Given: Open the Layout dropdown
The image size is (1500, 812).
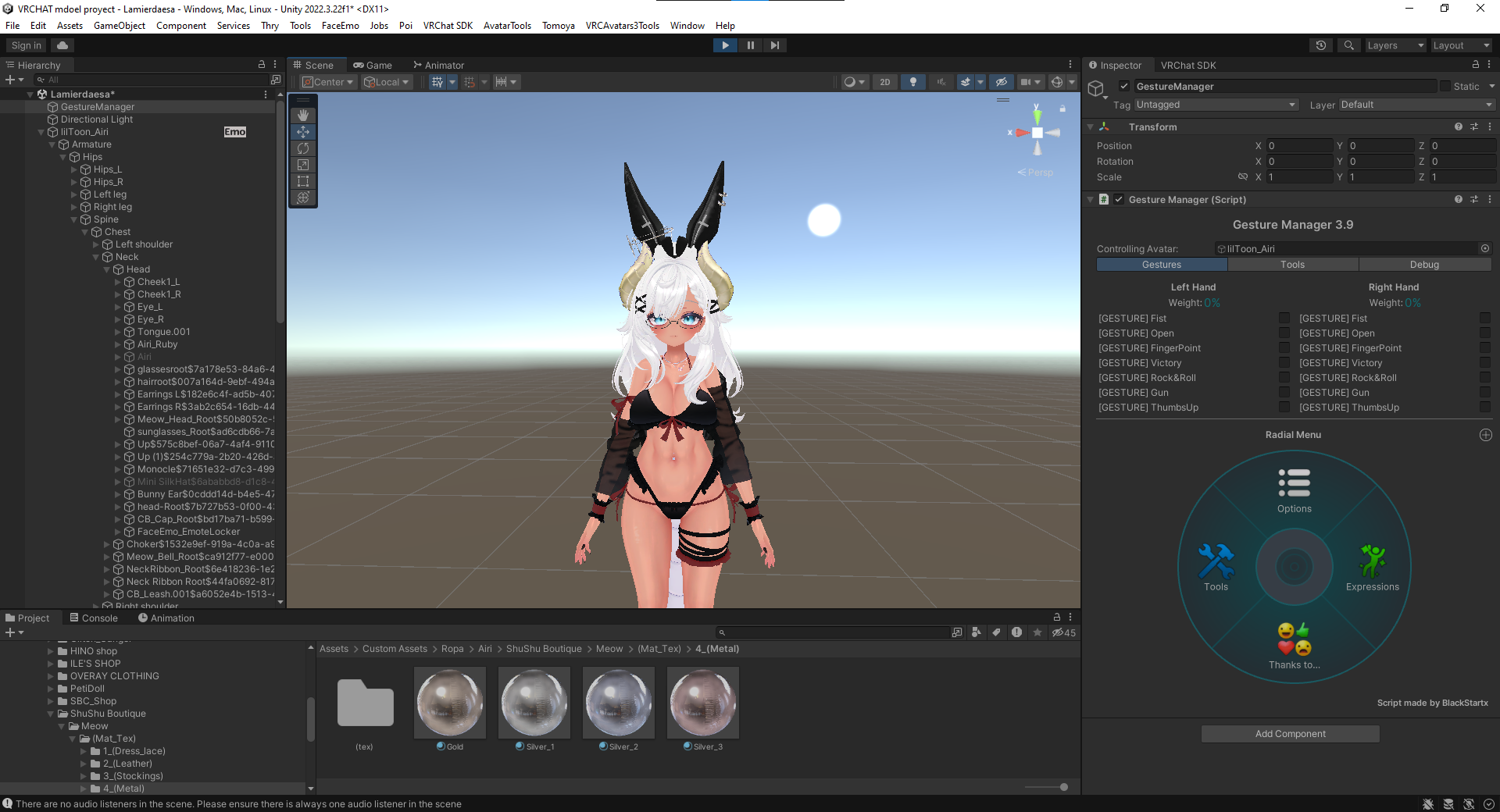Looking at the screenshot, I should 1460,45.
